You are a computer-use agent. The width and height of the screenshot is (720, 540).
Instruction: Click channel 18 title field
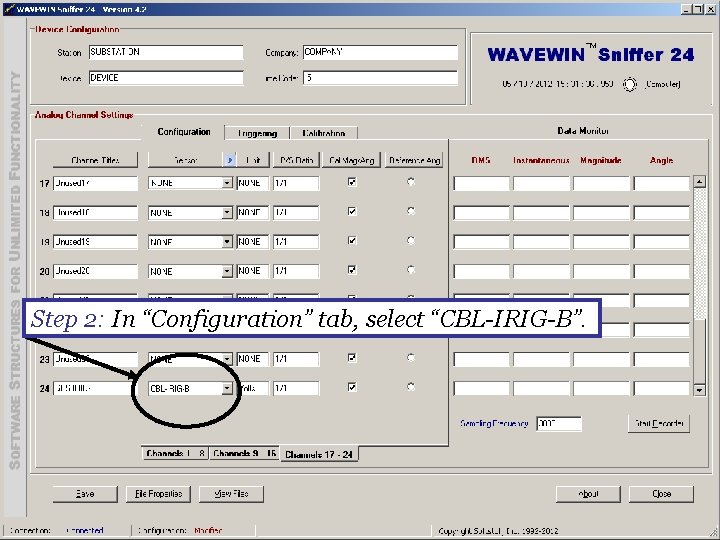pos(95,213)
